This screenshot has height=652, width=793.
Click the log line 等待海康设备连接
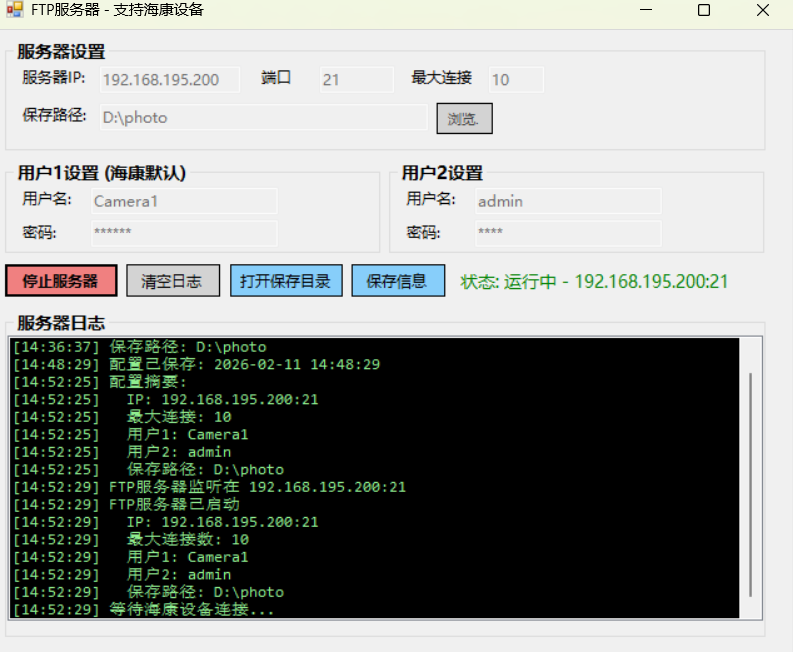pos(190,609)
